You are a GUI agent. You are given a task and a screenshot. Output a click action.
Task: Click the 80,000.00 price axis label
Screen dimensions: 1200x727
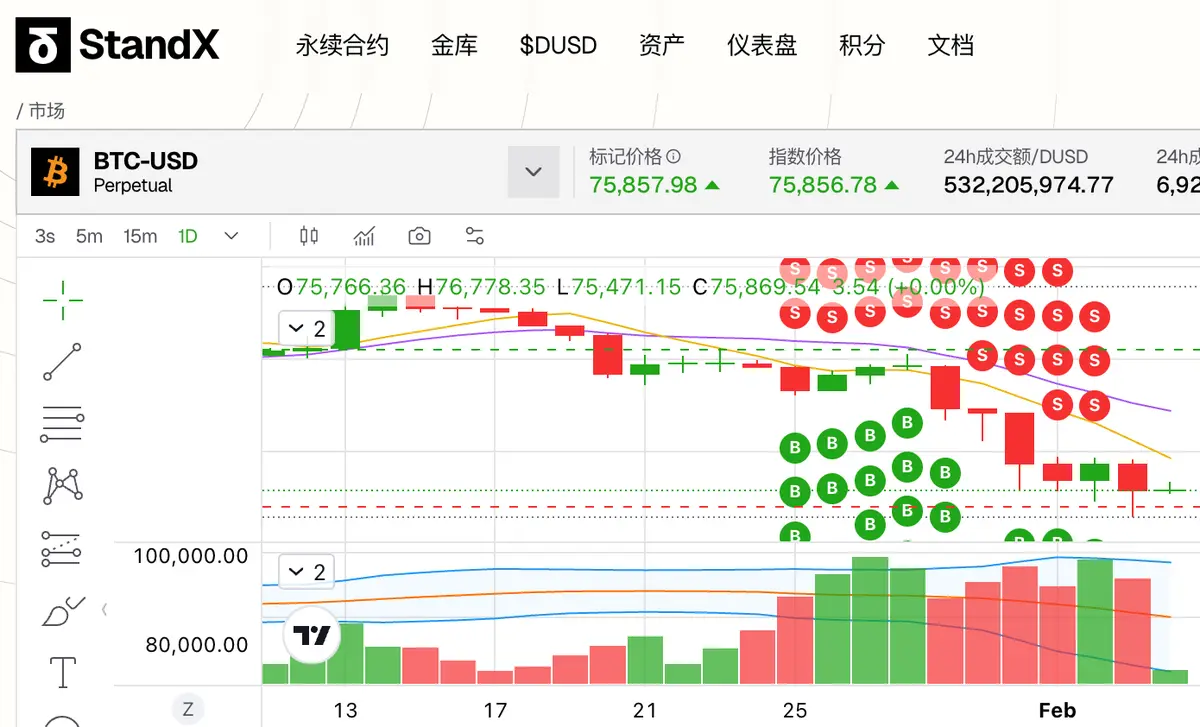[x=197, y=645]
